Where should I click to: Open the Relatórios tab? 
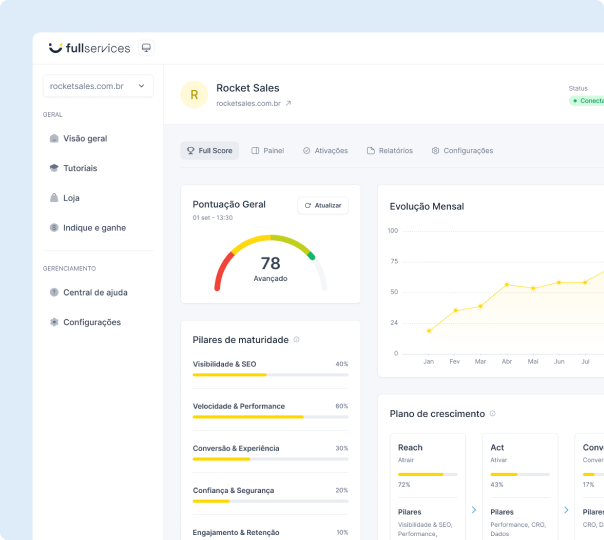point(389,151)
